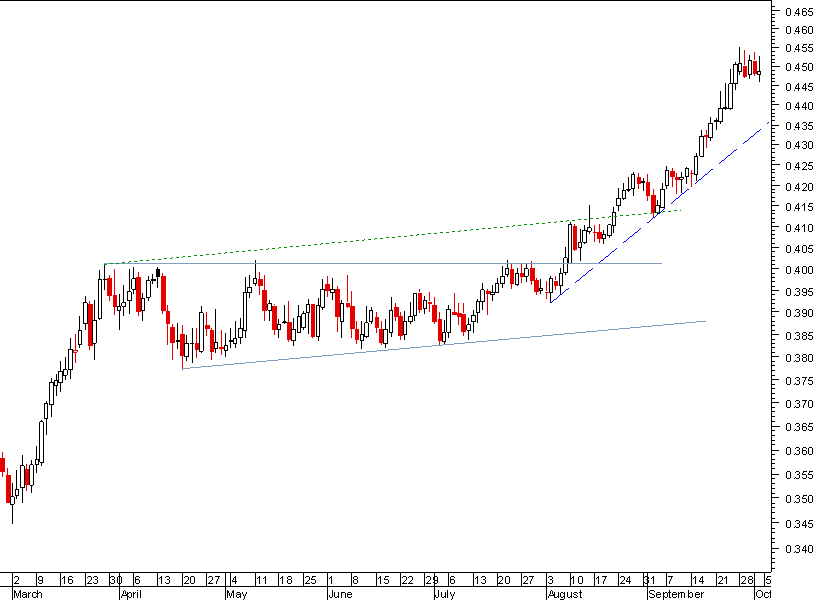The height and width of the screenshot is (600, 817).
Task: Click the 0.445 price axis label
Action: 799,87
